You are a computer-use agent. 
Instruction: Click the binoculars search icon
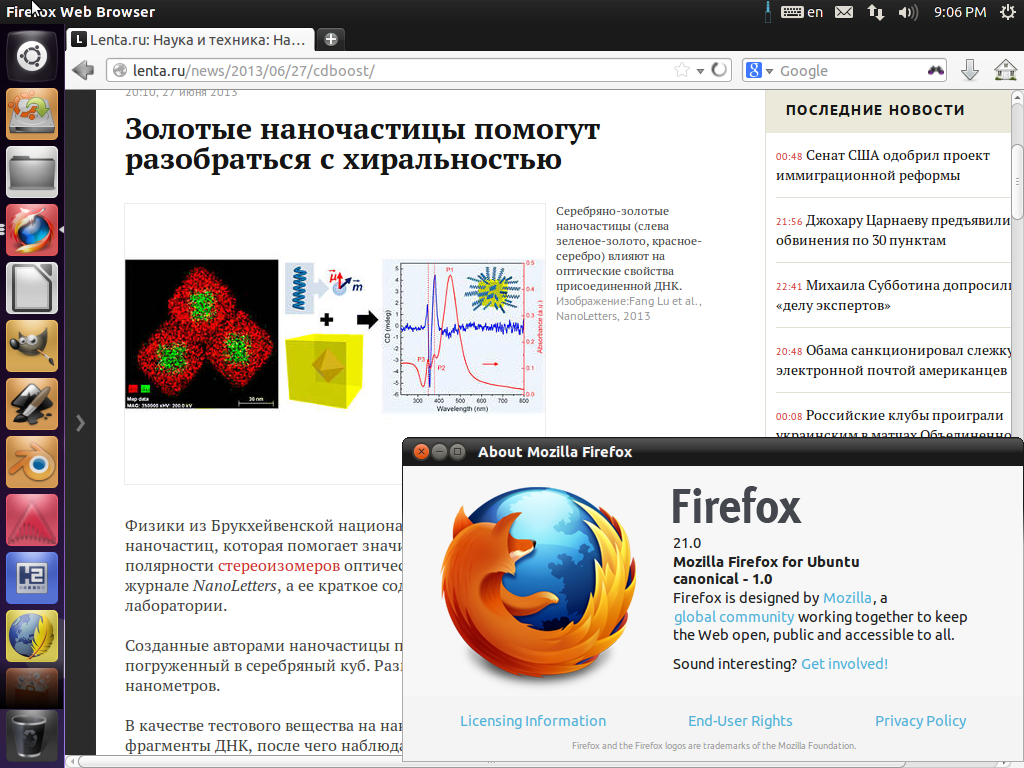coord(936,71)
